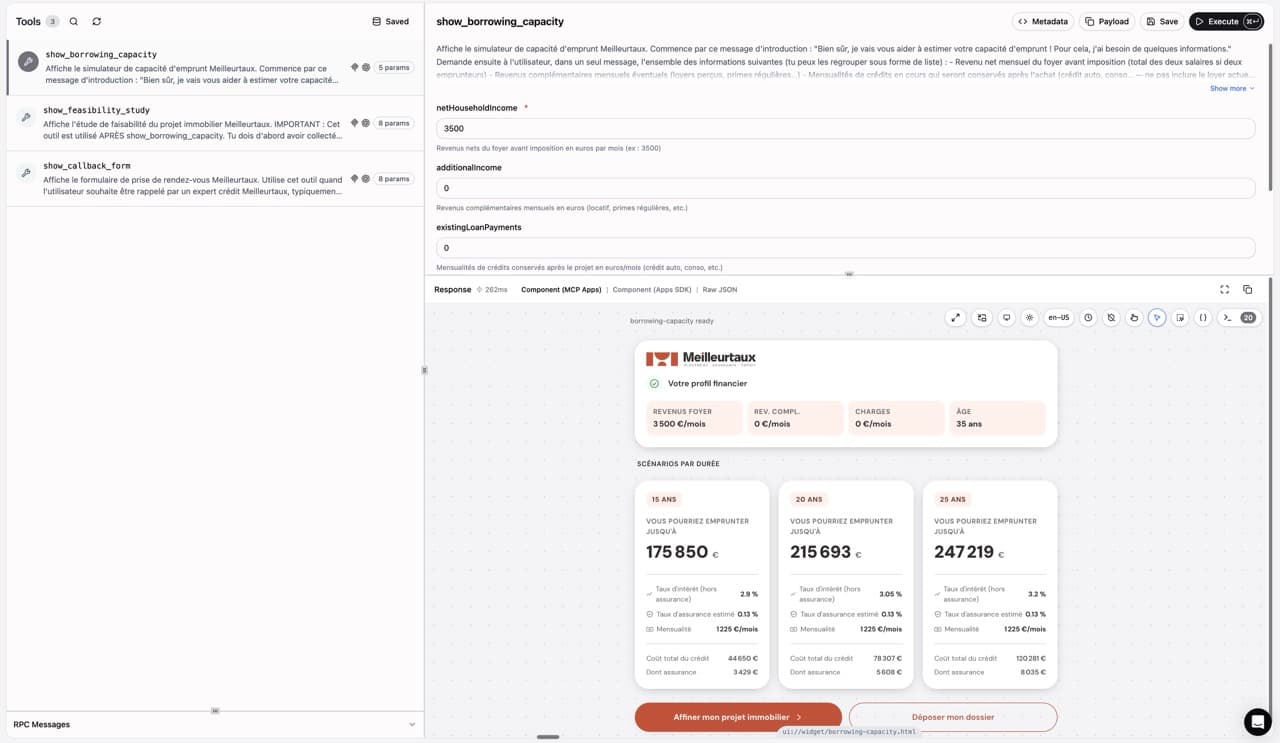Screen dimensions: 1280x743
Task: Click the horizontal scrollbar below the widget
Action: point(548,737)
